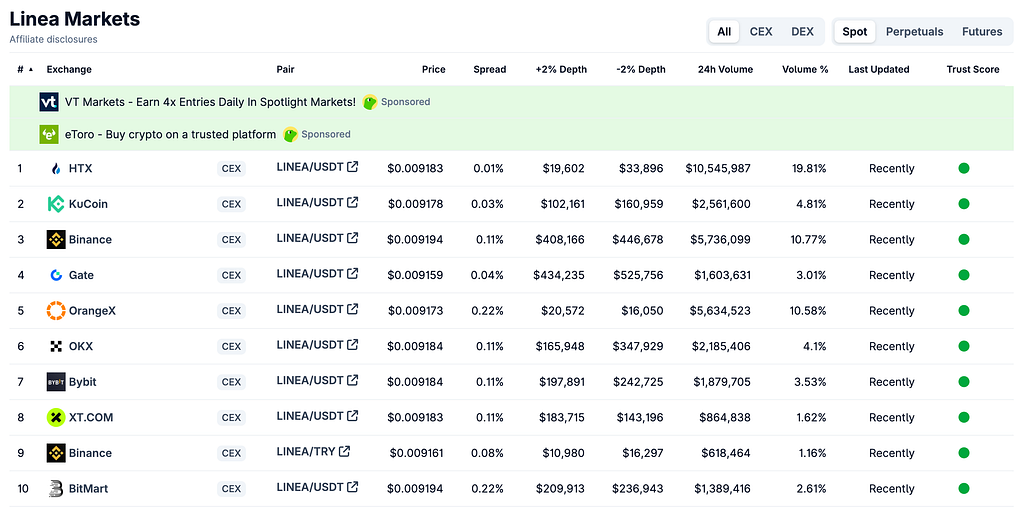Click the OrangeX logo icon

point(56,311)
